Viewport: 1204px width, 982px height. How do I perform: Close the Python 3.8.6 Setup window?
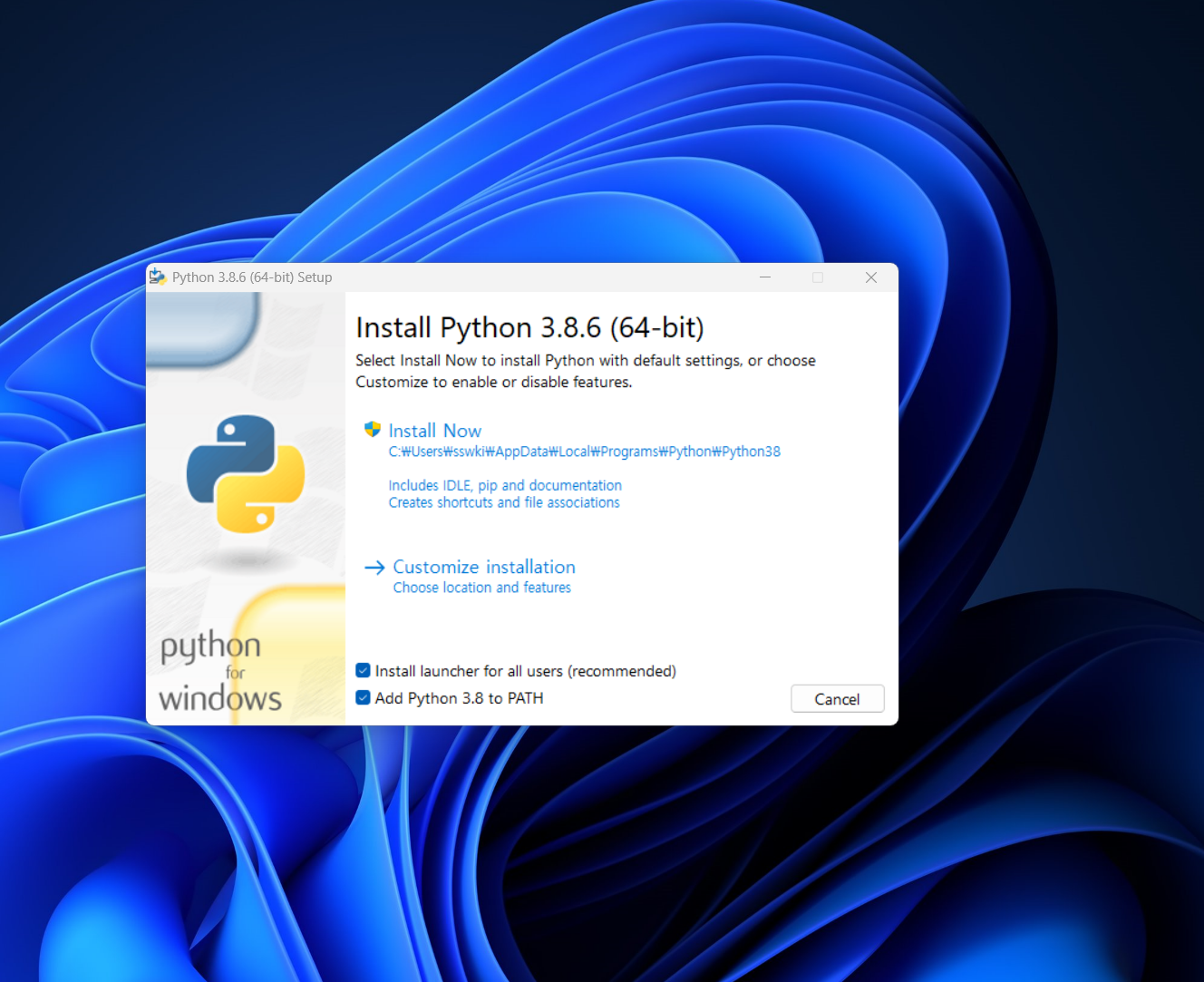(x=871, y=277)
